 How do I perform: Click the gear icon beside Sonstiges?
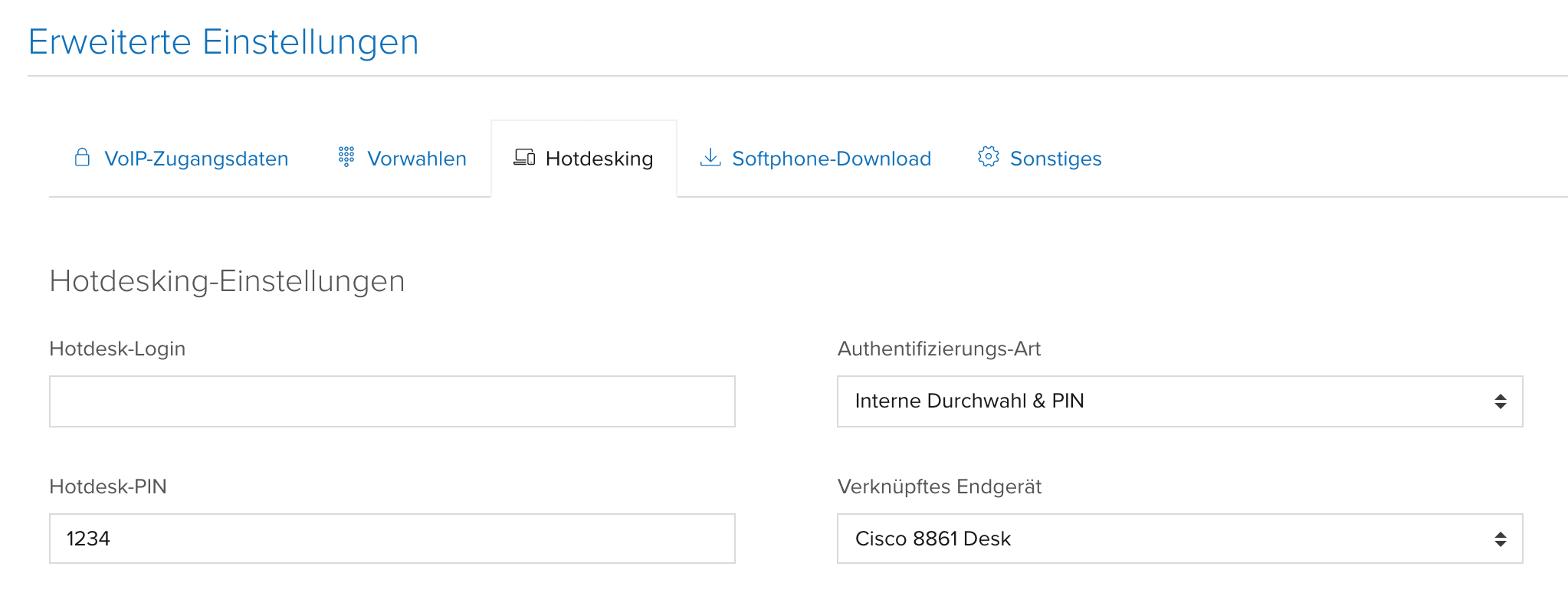click(x=988, y=157)
